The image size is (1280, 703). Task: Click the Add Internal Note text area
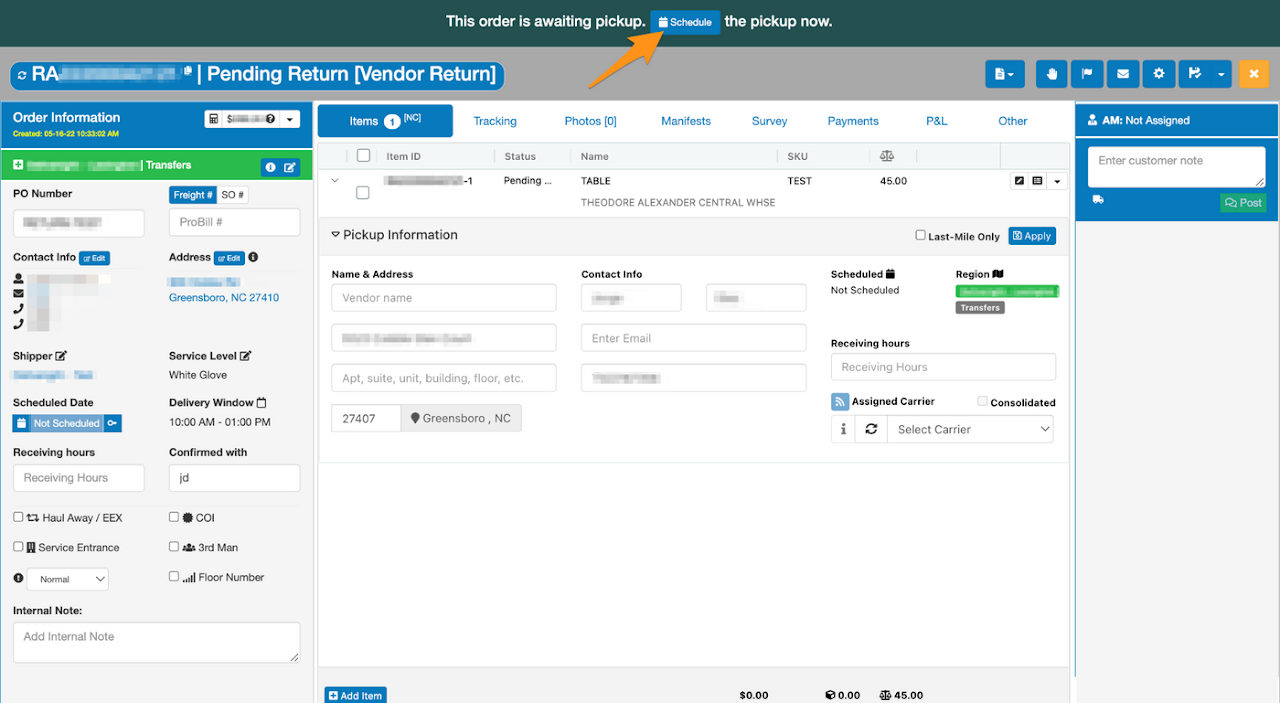tap(156, 642)
